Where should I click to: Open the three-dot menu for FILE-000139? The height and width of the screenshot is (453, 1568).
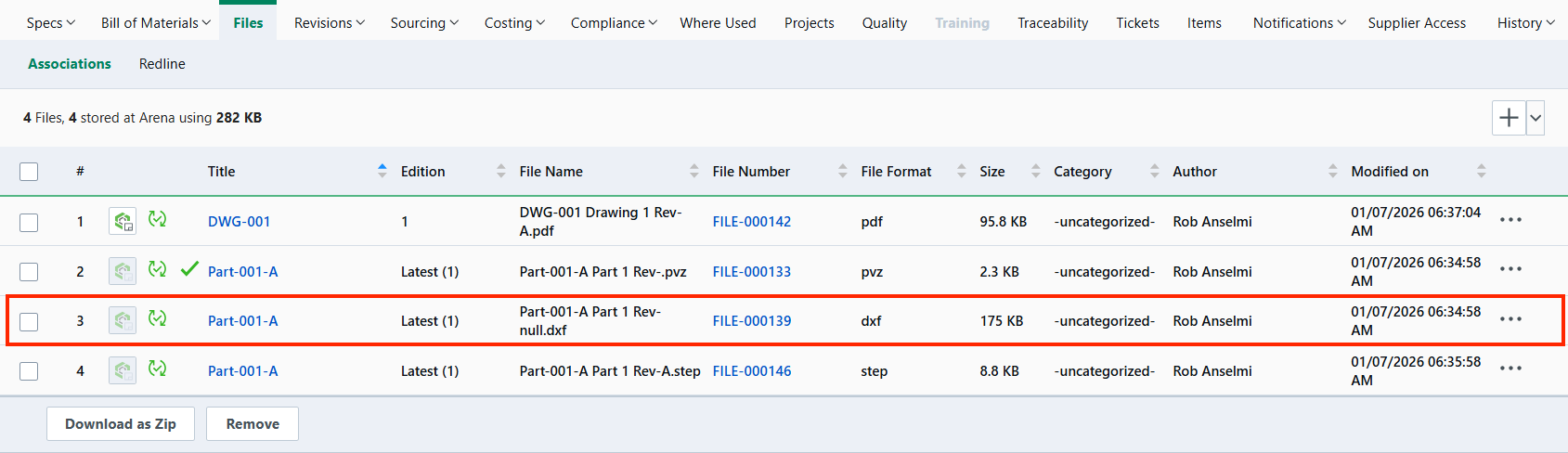point(1510,319)
